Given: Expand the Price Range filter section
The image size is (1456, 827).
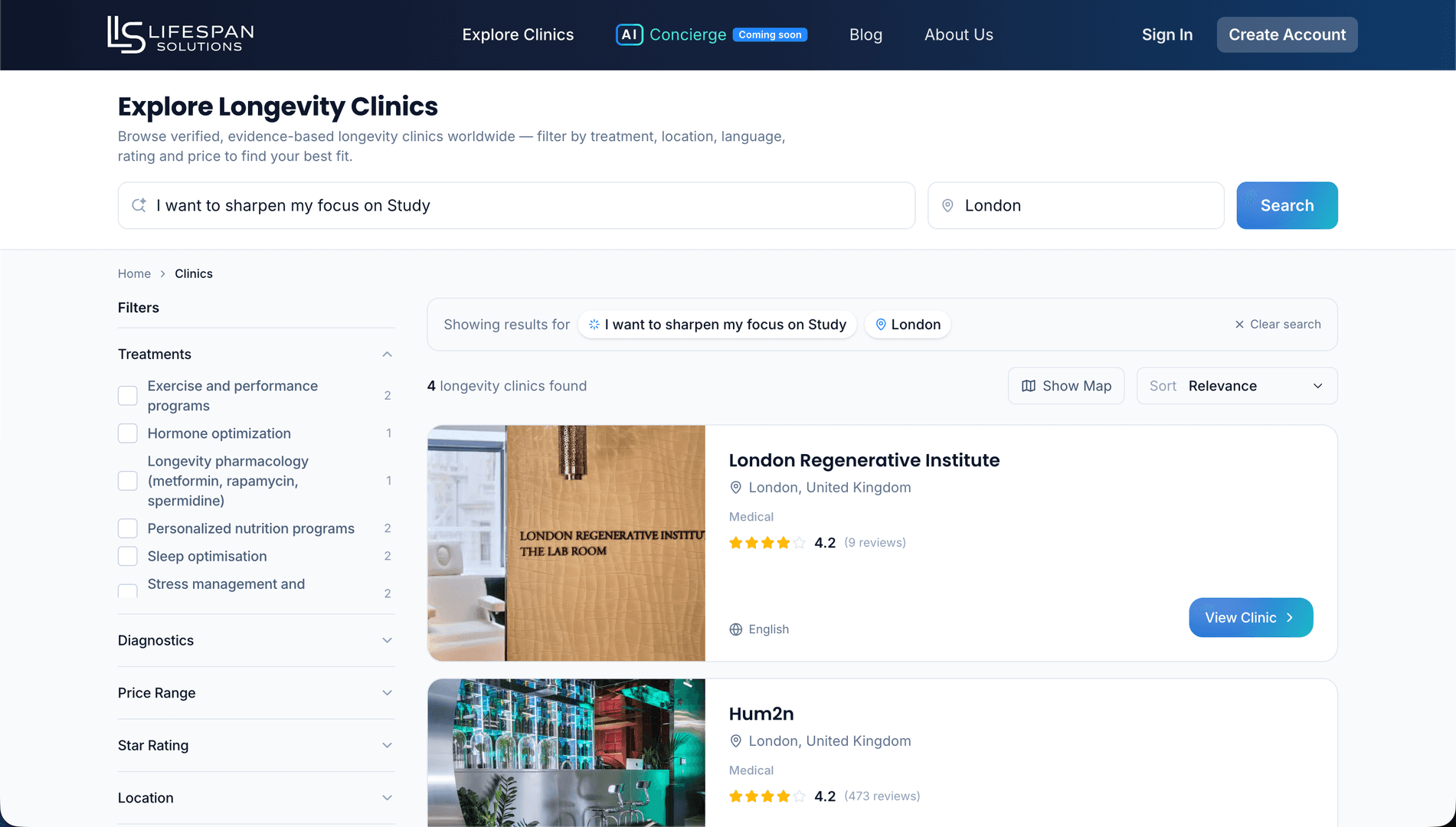Looking at the screenshot, I should tap(256, 693).
